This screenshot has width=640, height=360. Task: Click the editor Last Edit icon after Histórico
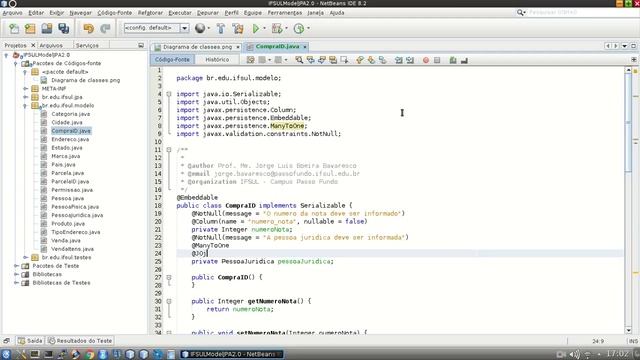click(x=250, y=60)
